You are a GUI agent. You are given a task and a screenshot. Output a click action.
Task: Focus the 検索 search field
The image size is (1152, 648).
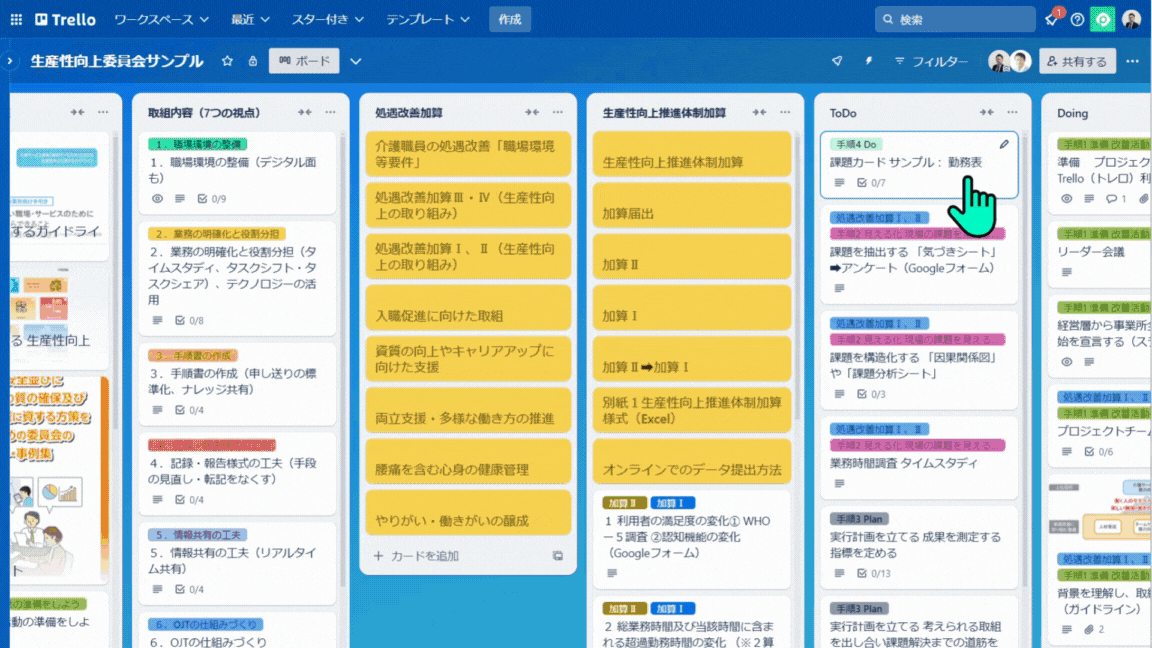[954, 20]
